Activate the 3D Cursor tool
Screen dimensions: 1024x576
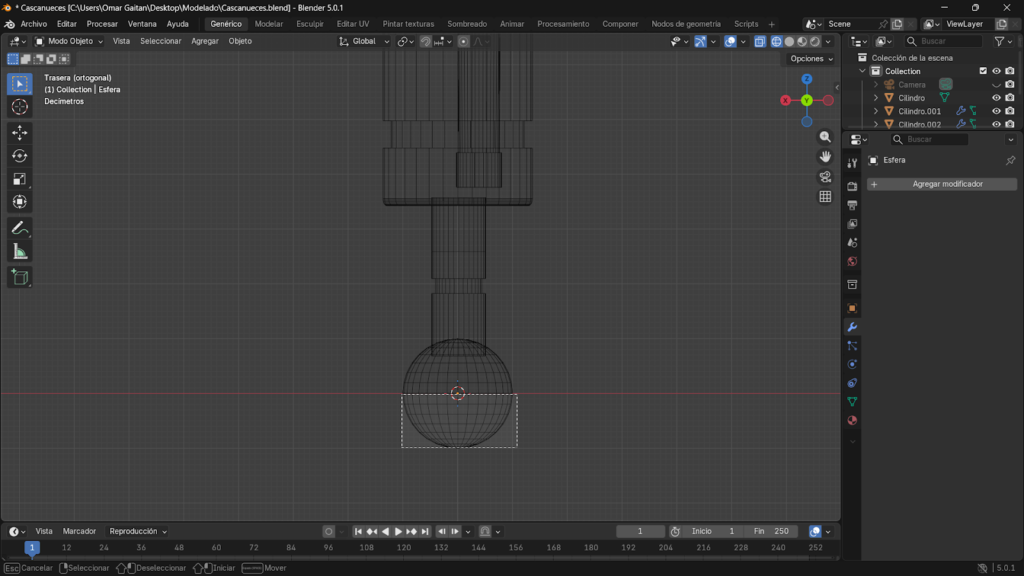point(19,107)
